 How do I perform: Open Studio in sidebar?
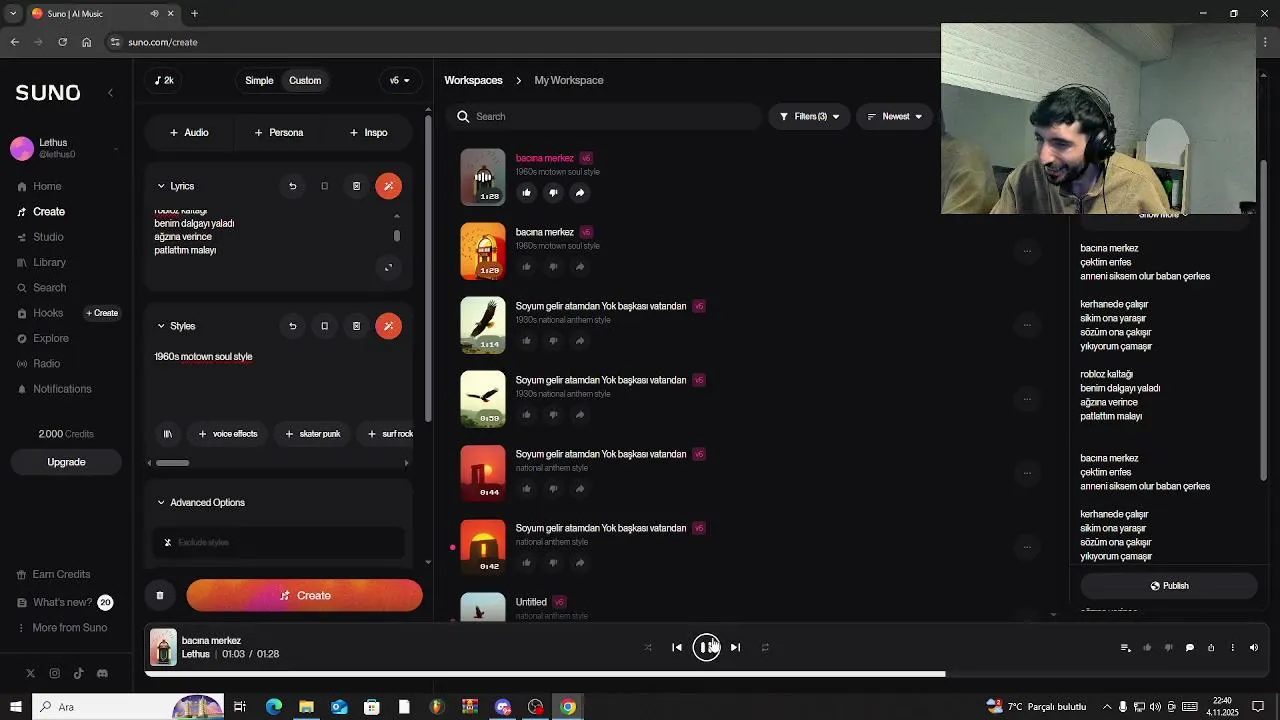pos(48,237)
